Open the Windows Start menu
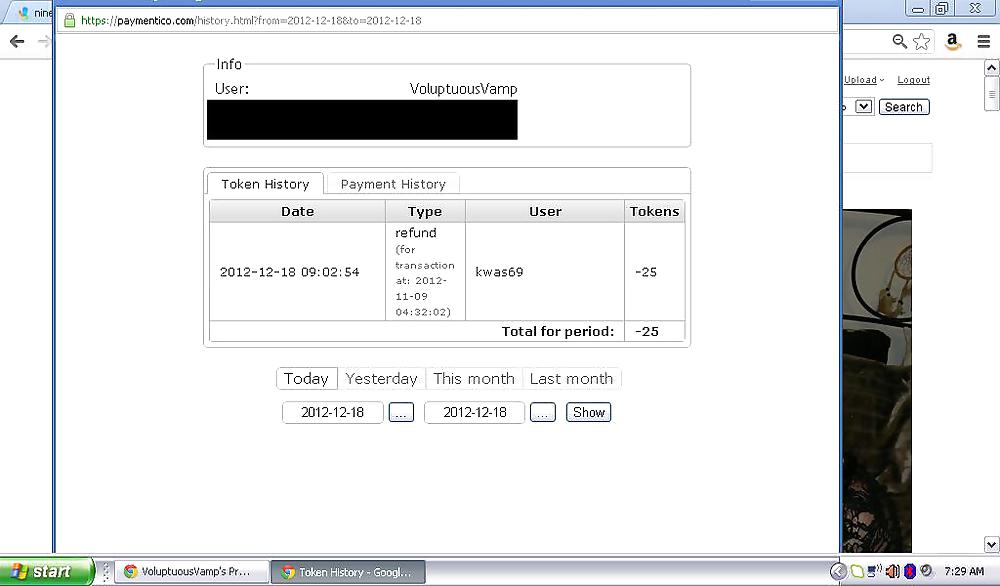The height and width of the screenshot is (586, 1000). 45,571
